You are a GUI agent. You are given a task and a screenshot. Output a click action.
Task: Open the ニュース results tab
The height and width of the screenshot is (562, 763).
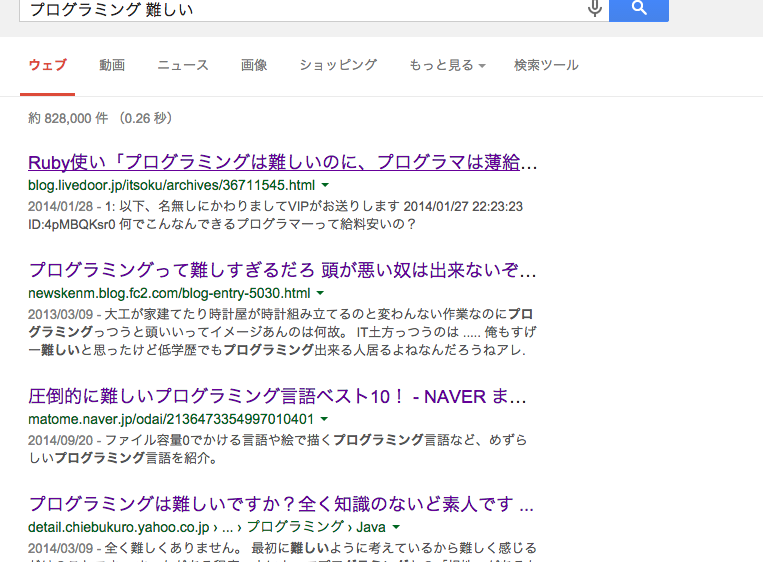point(183,65)
